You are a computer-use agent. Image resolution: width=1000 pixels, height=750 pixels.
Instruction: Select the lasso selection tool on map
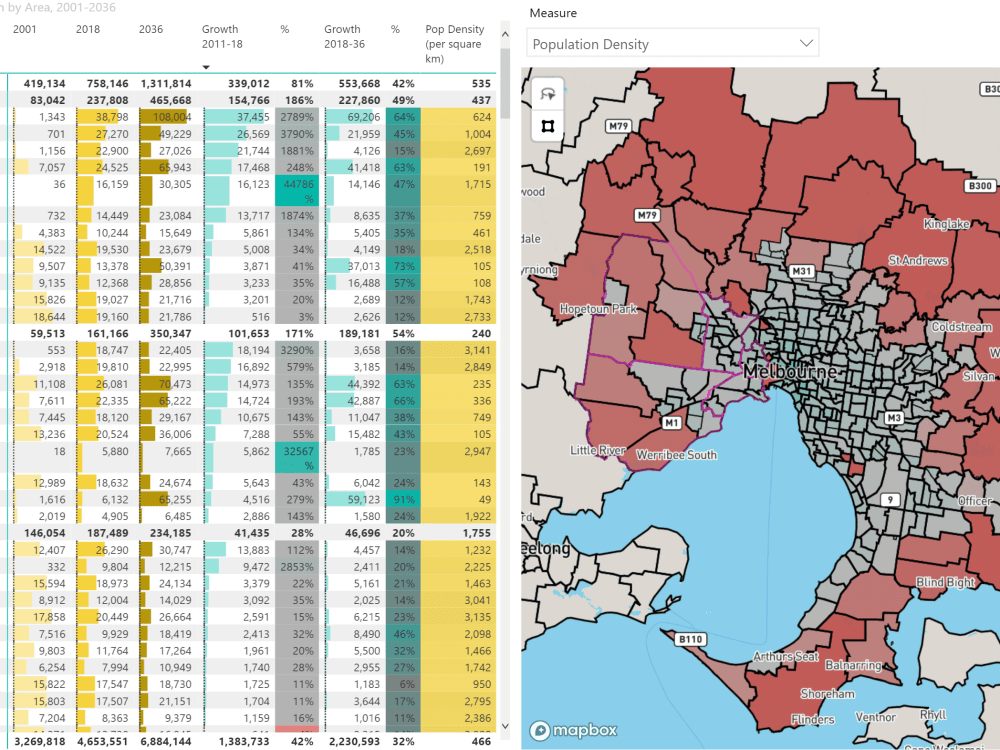click(x=547, y=94)
